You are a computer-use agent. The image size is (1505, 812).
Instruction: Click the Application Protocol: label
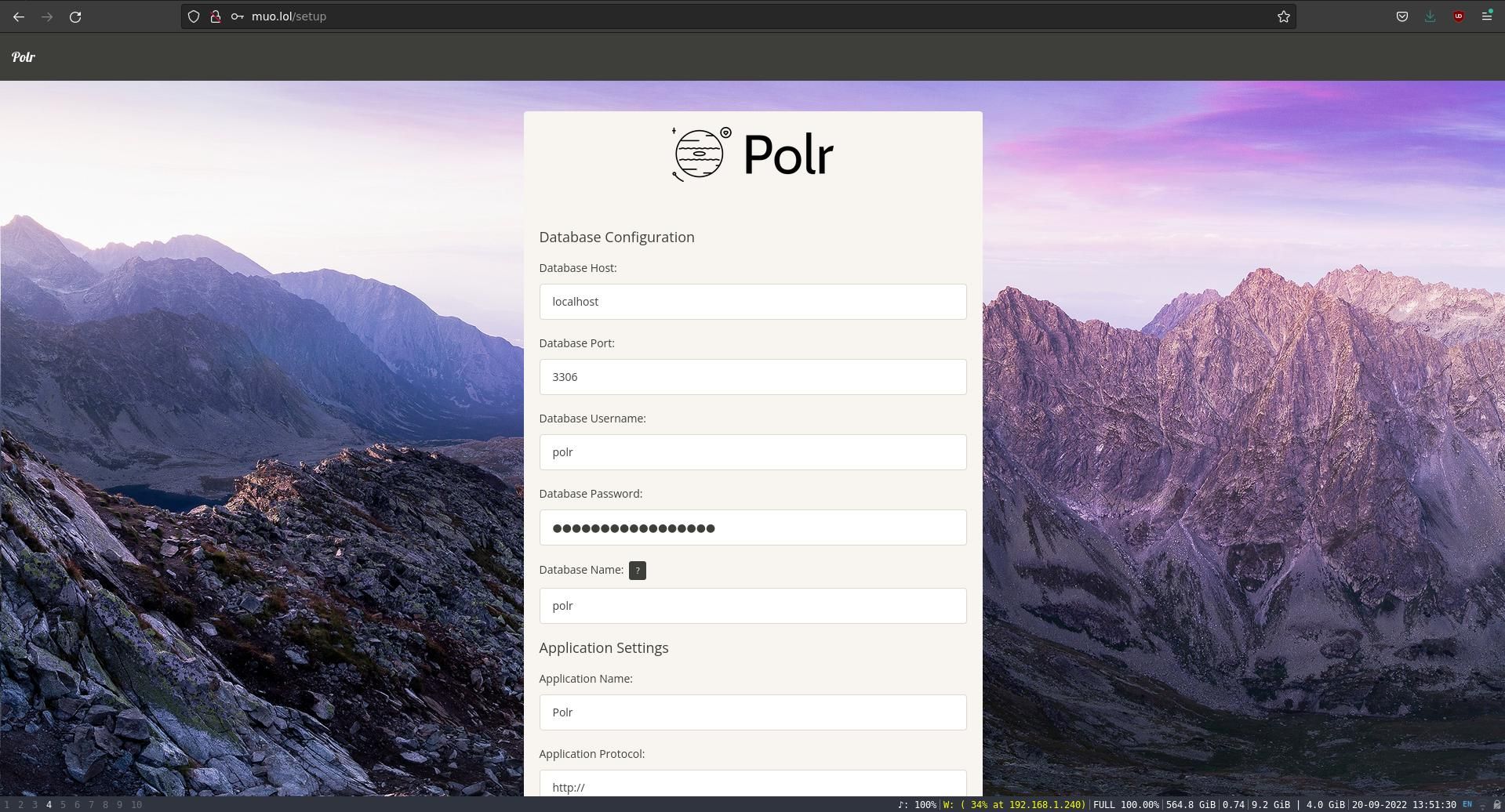coord(592,754)
